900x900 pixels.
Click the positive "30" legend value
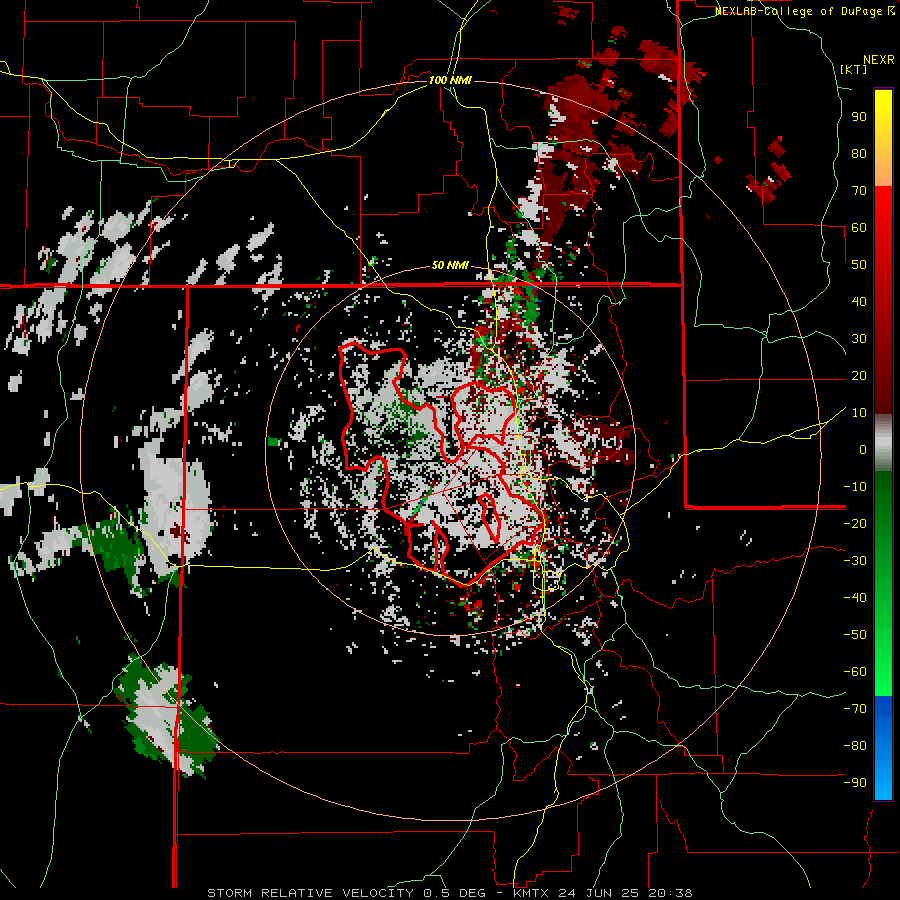pos(859,339)
